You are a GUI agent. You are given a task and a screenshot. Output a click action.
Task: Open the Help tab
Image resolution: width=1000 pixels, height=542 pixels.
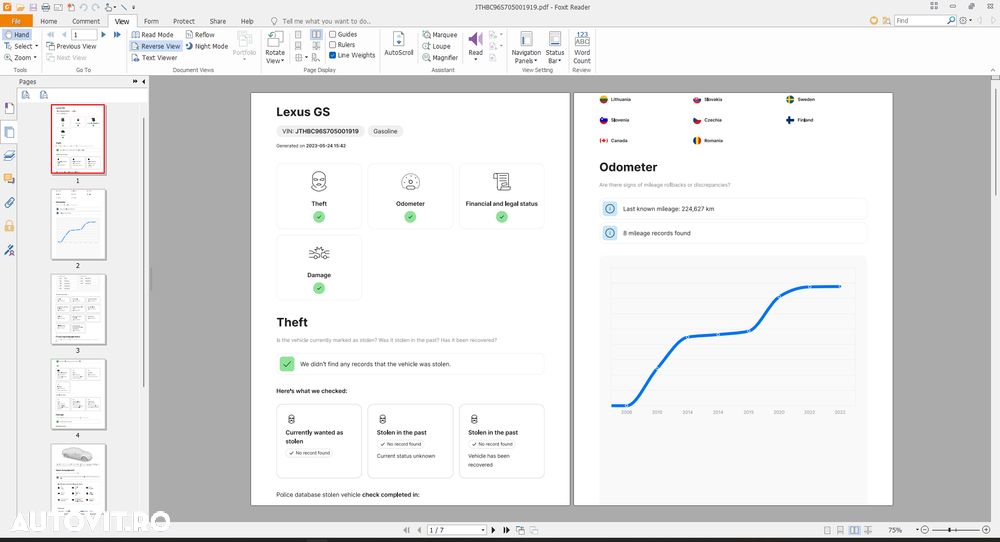247,21
